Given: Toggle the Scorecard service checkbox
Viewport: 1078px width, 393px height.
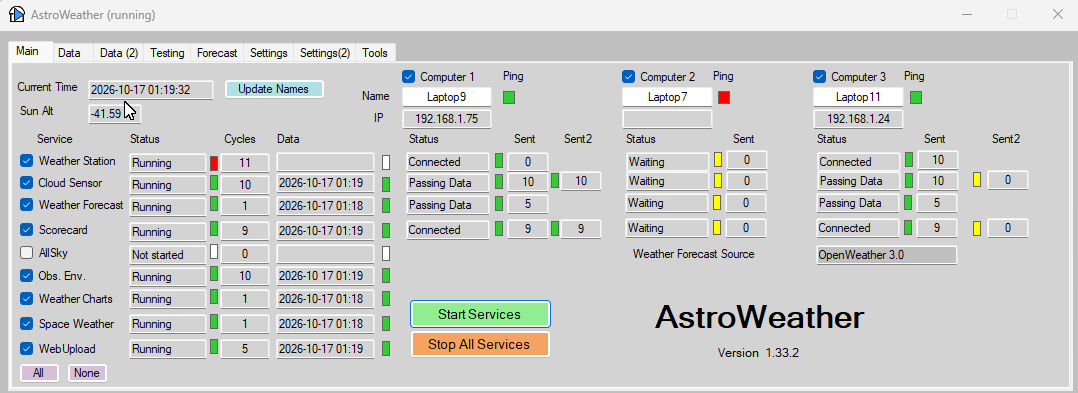Looking at the screenshot, I should click(27, 229).
